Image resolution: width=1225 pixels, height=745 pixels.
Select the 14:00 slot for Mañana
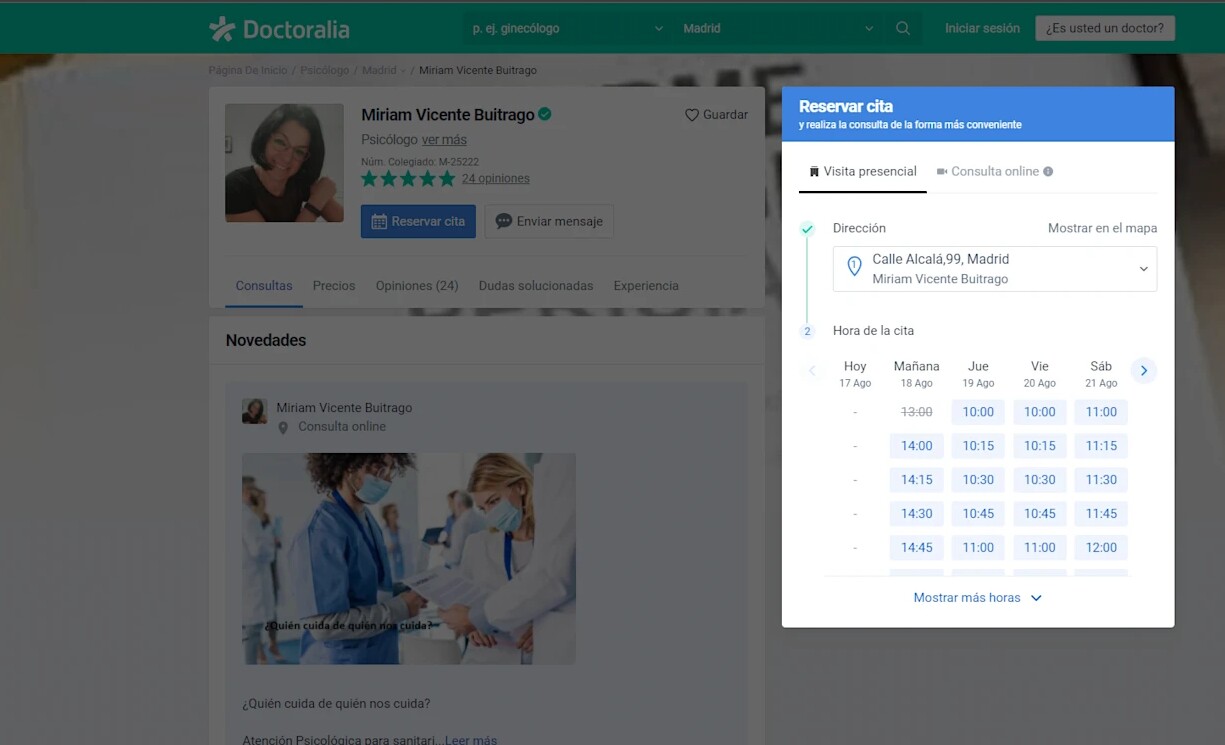916,446
